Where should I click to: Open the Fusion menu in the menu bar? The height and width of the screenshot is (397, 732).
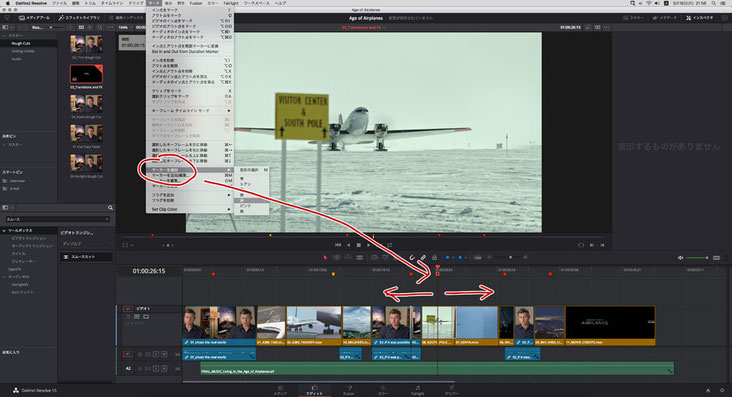pyautogui.click(x=196, y=3)
